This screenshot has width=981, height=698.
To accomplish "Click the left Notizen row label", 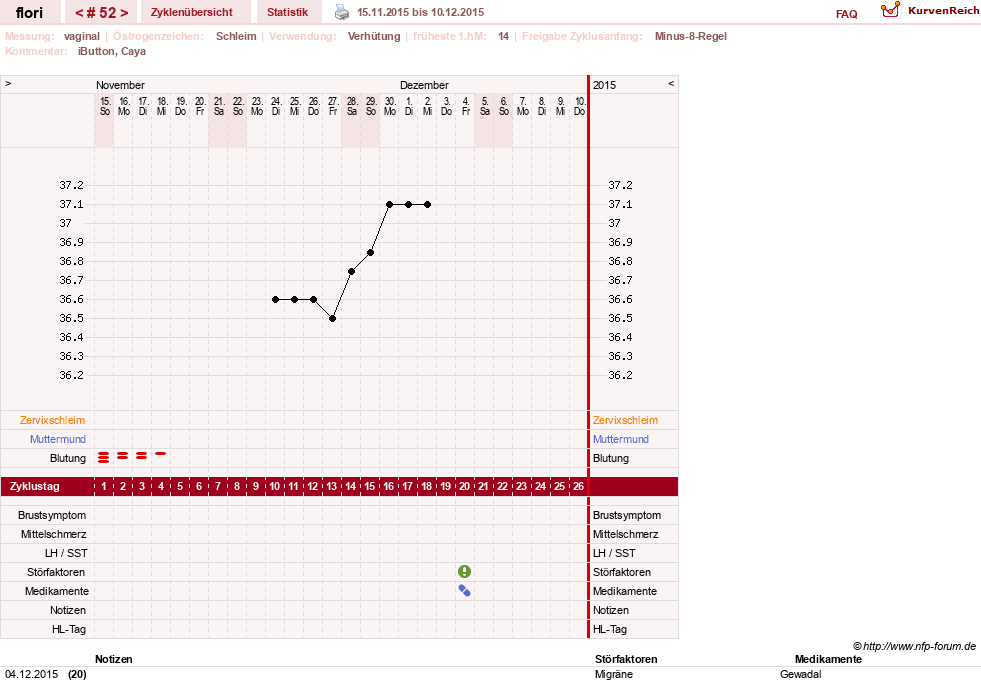I will pyautogui.click(x=68, y=610).
